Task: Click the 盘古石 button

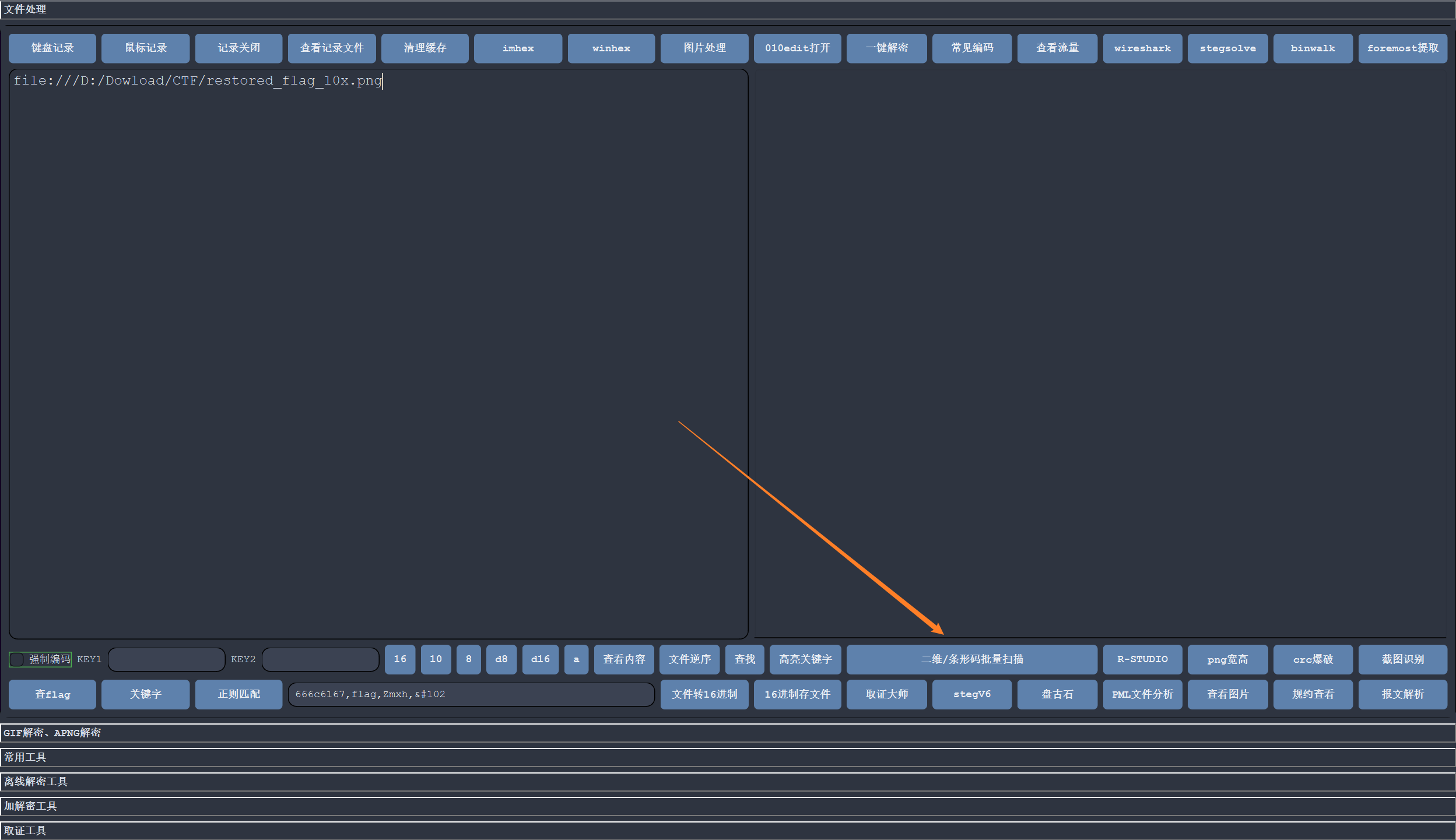Action: (x=1058, y=694)
